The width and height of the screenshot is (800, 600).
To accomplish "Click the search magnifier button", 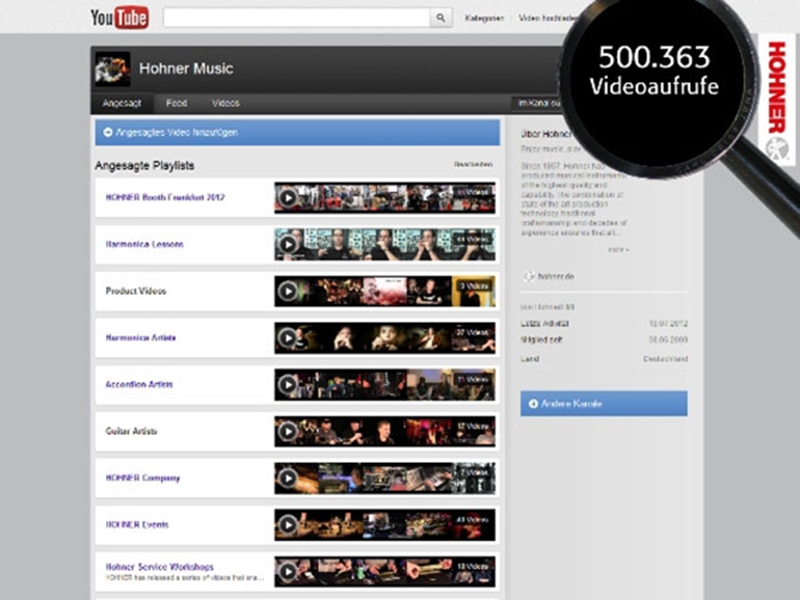I will [441, 18].
